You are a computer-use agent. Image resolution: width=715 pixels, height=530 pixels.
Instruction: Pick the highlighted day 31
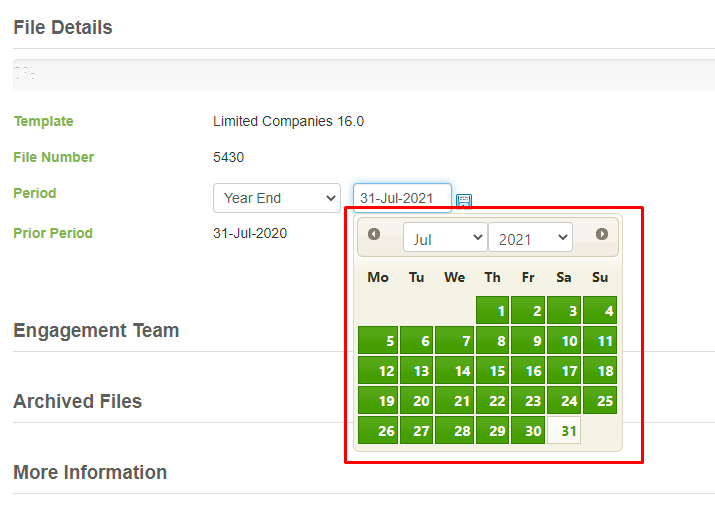pyautogui.click(x=564, y=430)
